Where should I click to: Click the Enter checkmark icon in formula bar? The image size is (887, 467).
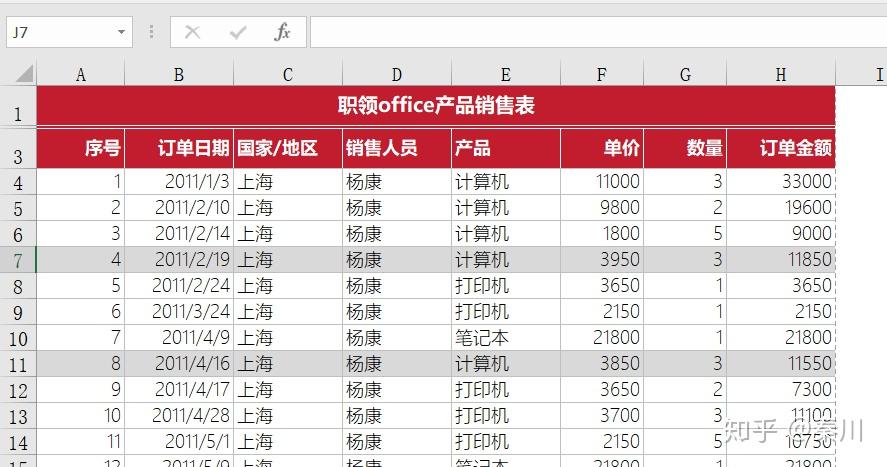pos(238,32)
